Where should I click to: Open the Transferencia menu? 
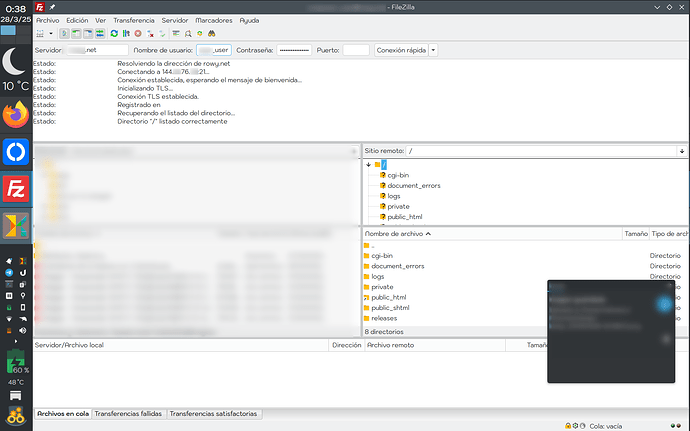pyautogui.click(x=134, y=20)
